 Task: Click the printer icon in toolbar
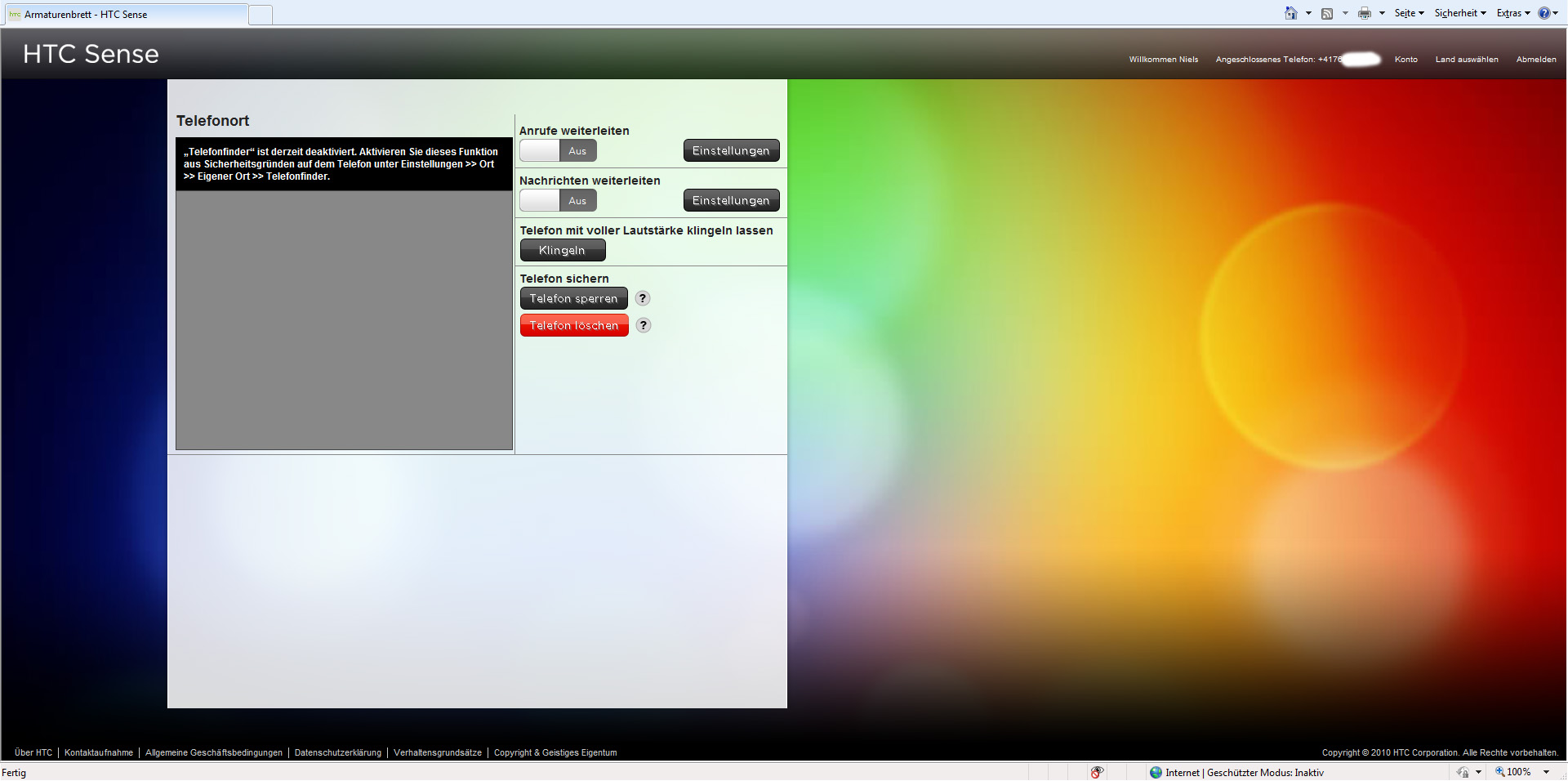pos(1364,13)
